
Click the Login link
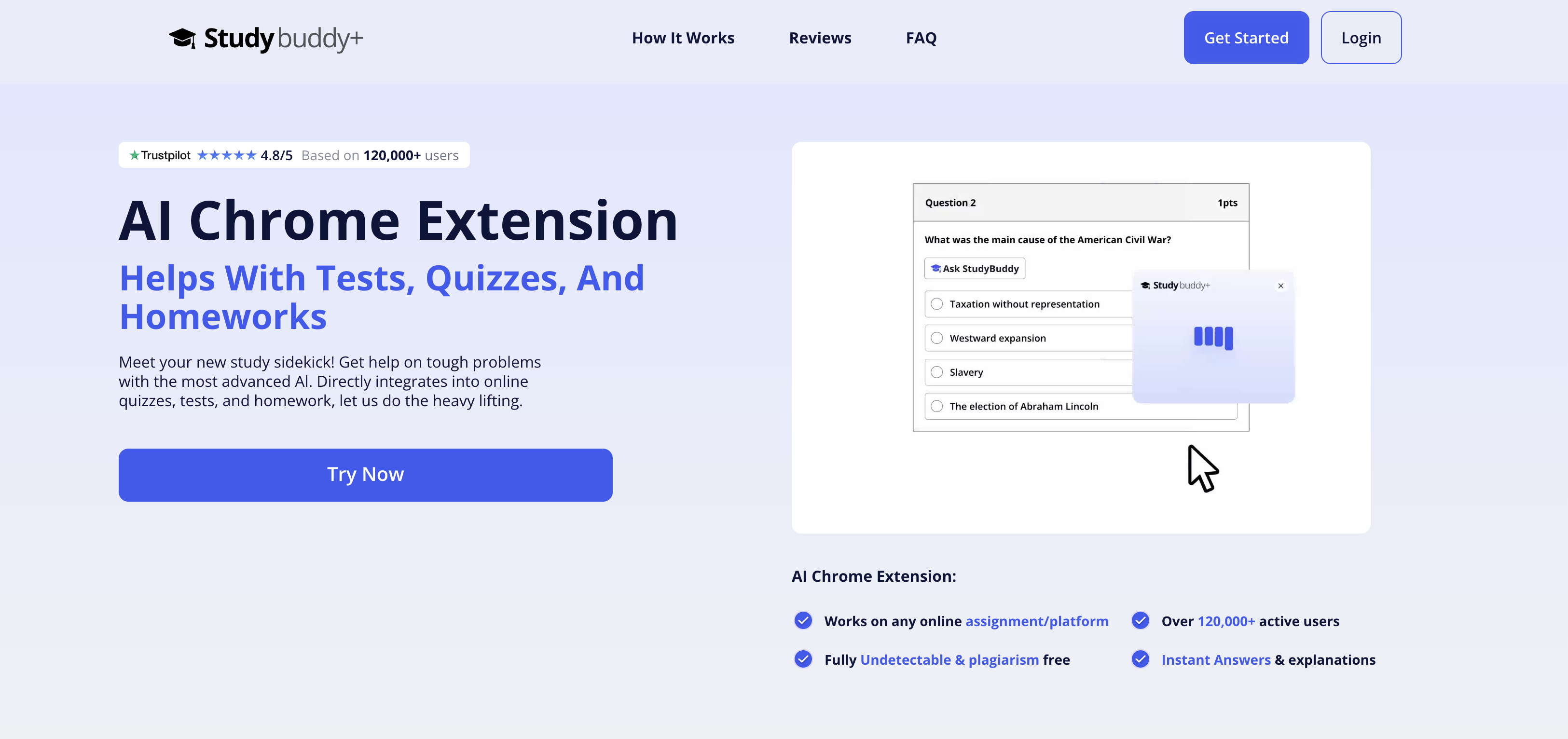[1361, 37]
